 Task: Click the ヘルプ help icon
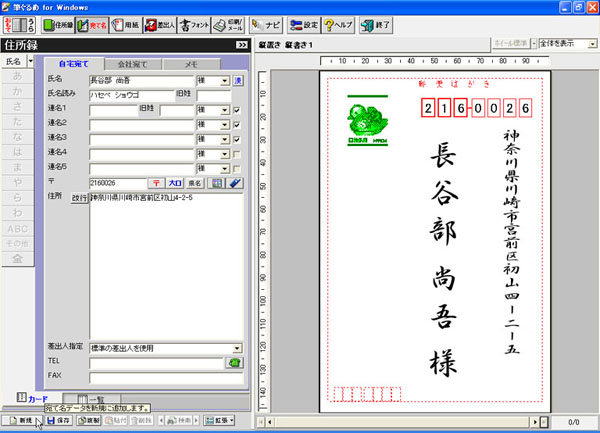(x=338, y=23)
